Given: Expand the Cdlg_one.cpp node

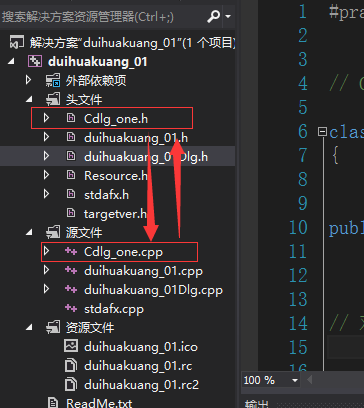Looking at the screenshot, I should [x=46, y=251].
